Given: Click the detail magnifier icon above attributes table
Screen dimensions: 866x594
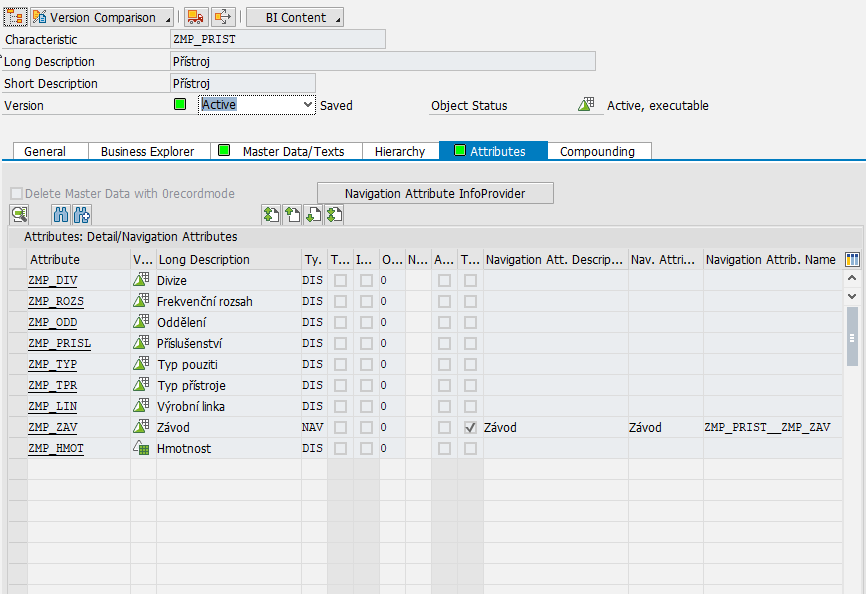Looking at the screenshot, I should (x=19, y=214).
